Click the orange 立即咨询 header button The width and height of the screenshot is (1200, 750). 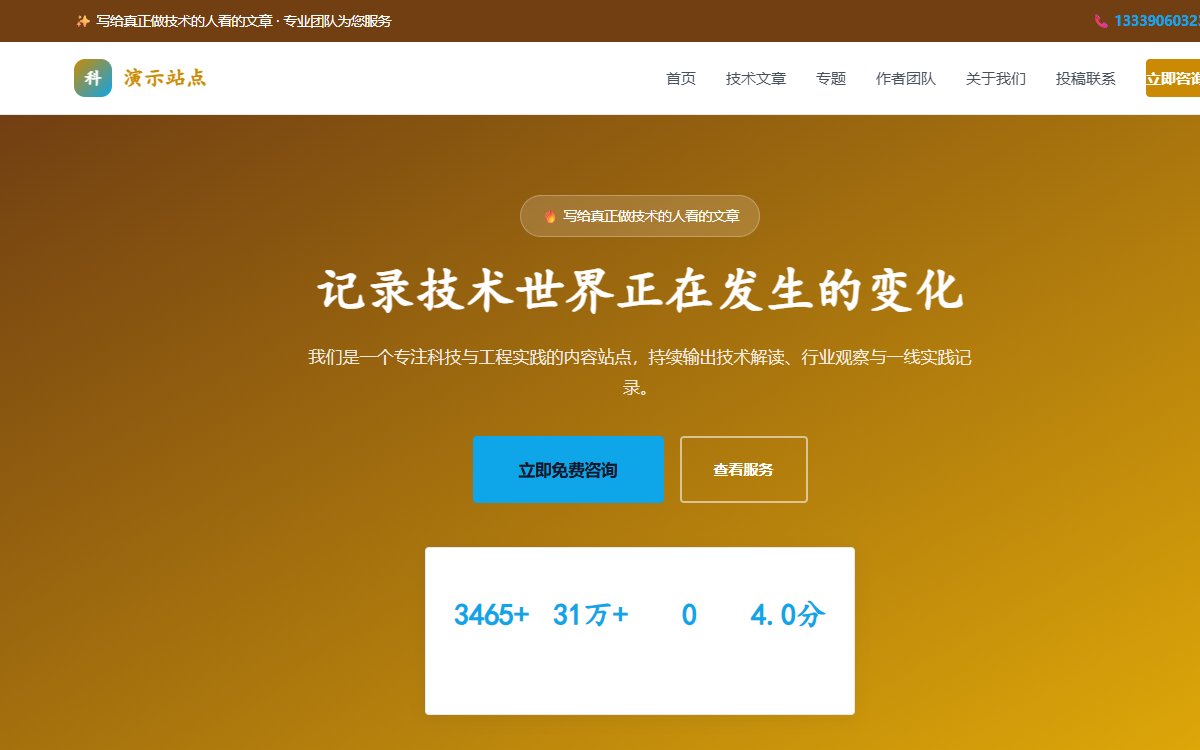tap(1173, 79)
